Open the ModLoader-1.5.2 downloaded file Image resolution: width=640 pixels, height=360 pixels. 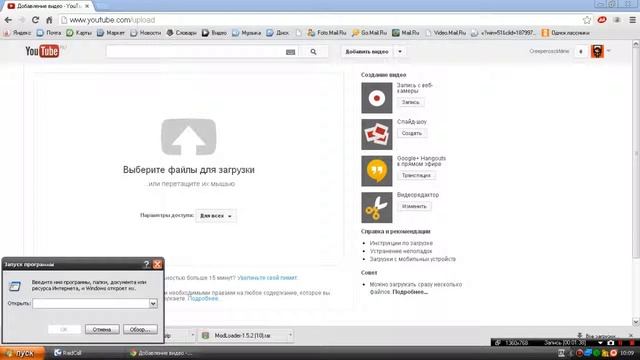pyautogui.click(x=242, y=336)
